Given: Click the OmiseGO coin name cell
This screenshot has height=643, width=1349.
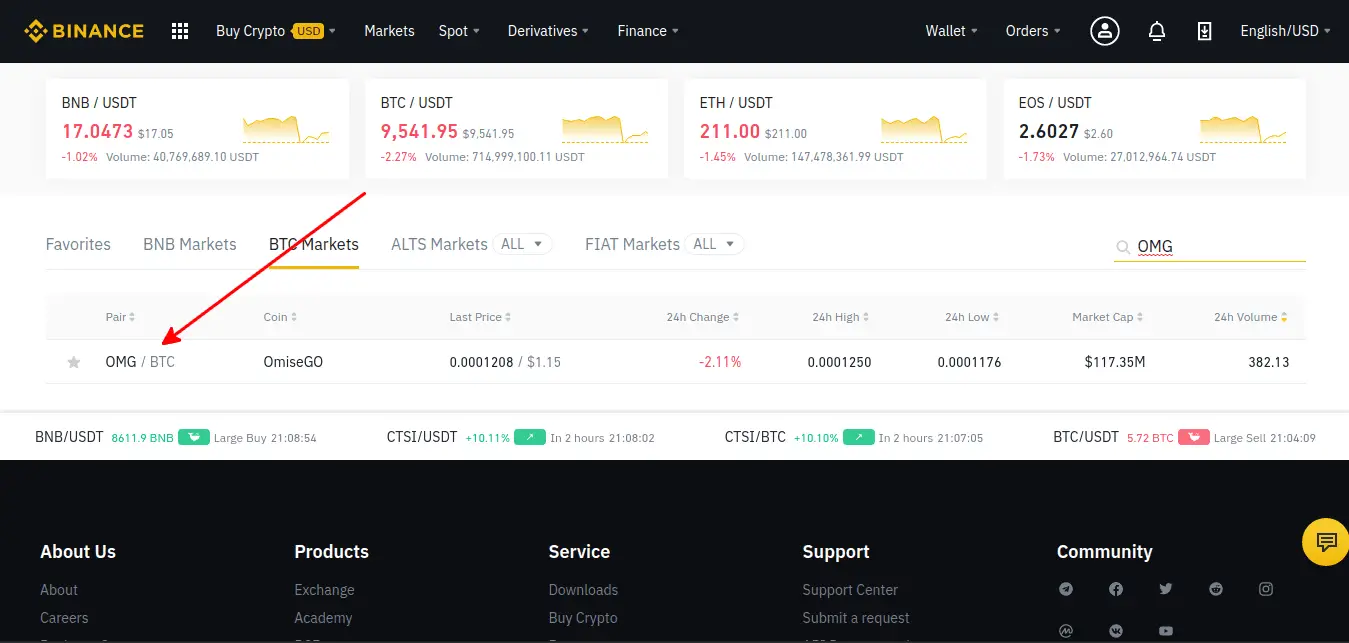Looking at the screenshot, I should 293,362.
